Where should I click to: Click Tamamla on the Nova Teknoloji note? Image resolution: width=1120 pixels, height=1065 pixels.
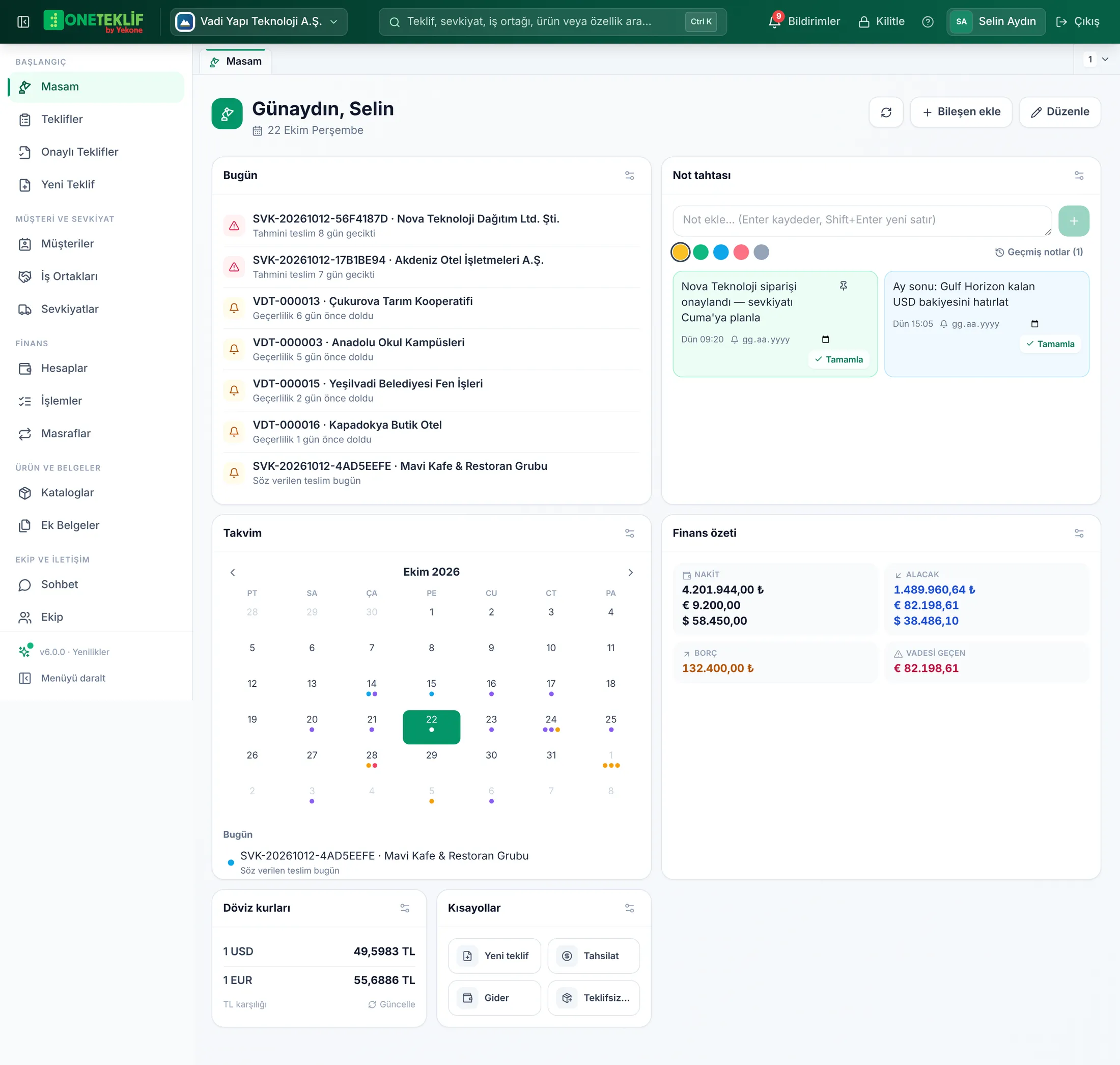point(838,359)
